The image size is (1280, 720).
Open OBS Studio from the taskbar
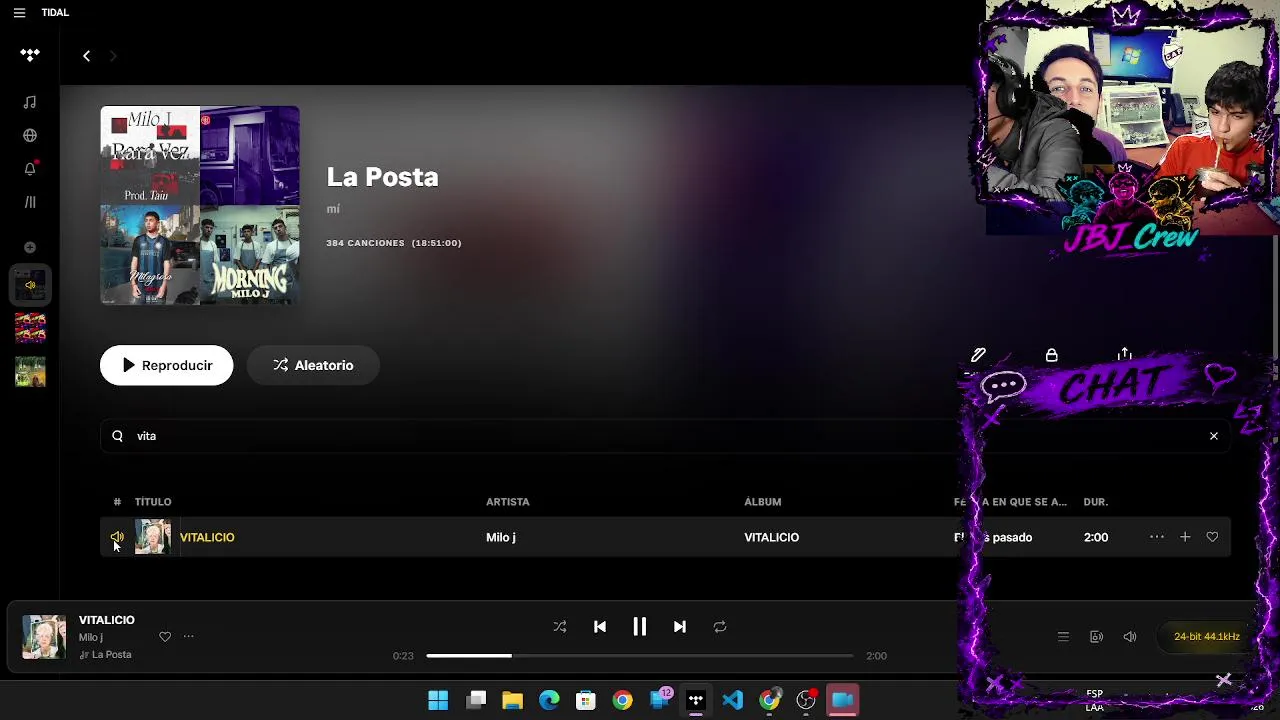pyautogui.click(x=806, y=700)
